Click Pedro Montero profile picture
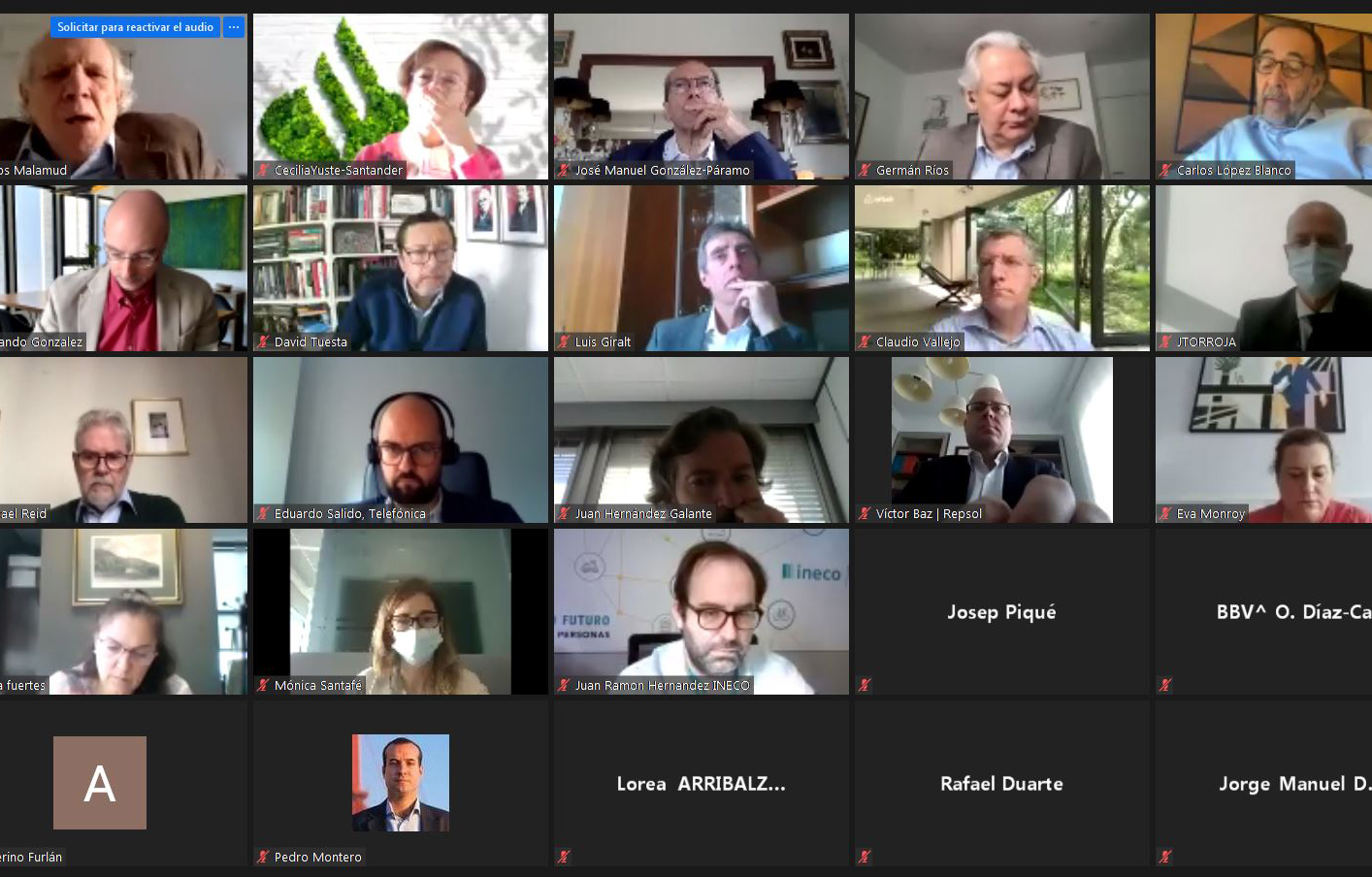This screenshot has height=877, width=1372. (x=401, y=783)
